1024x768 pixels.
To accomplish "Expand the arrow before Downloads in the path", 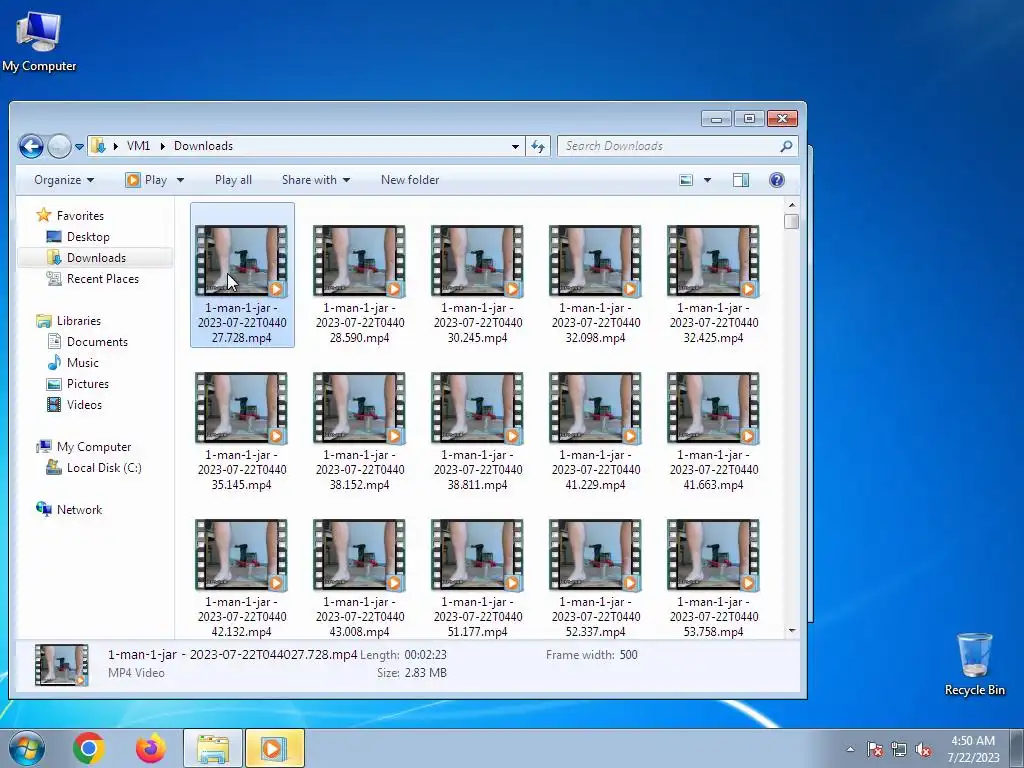I will (x=162, y=146).
